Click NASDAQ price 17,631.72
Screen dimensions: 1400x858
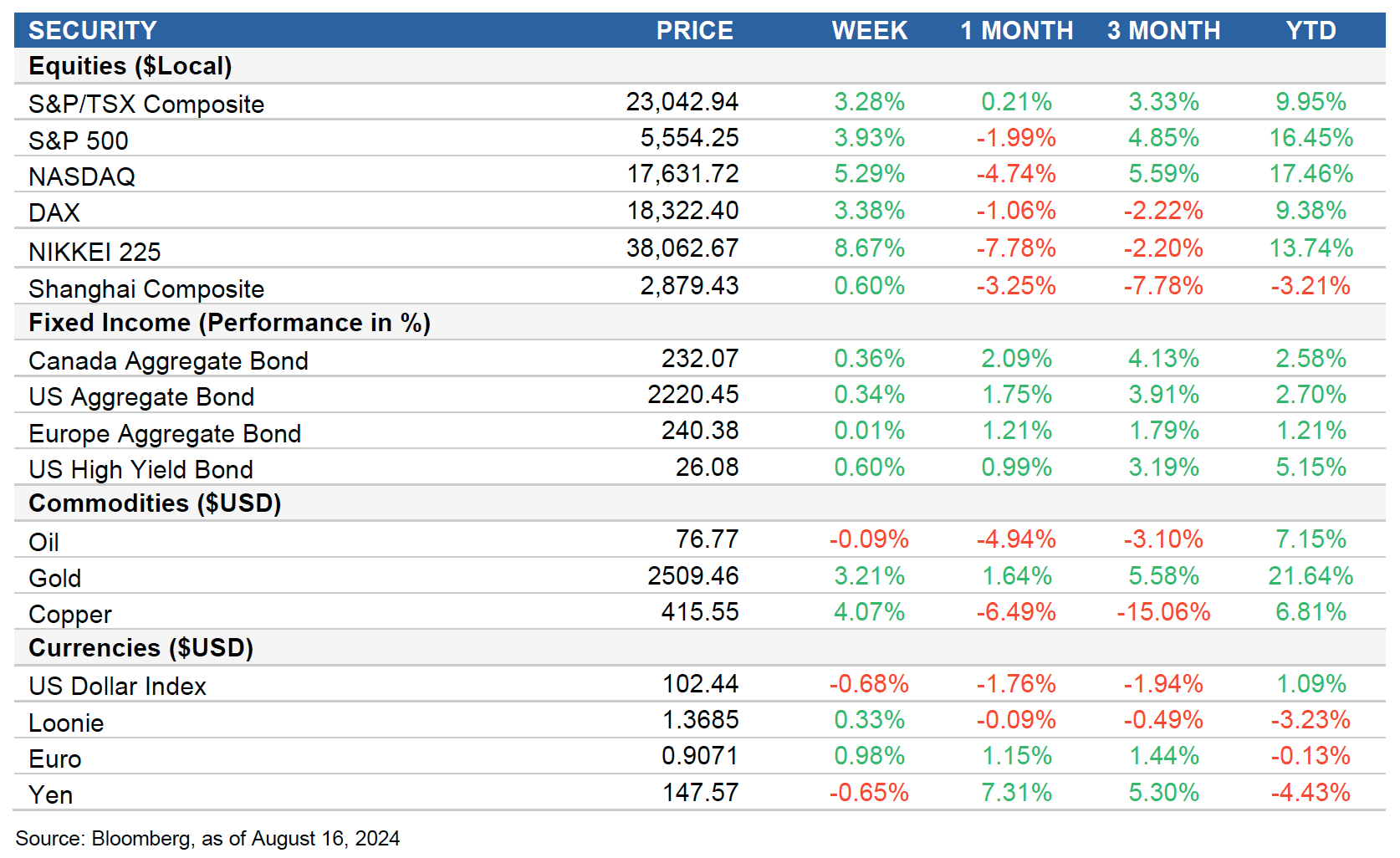[683, 174]
